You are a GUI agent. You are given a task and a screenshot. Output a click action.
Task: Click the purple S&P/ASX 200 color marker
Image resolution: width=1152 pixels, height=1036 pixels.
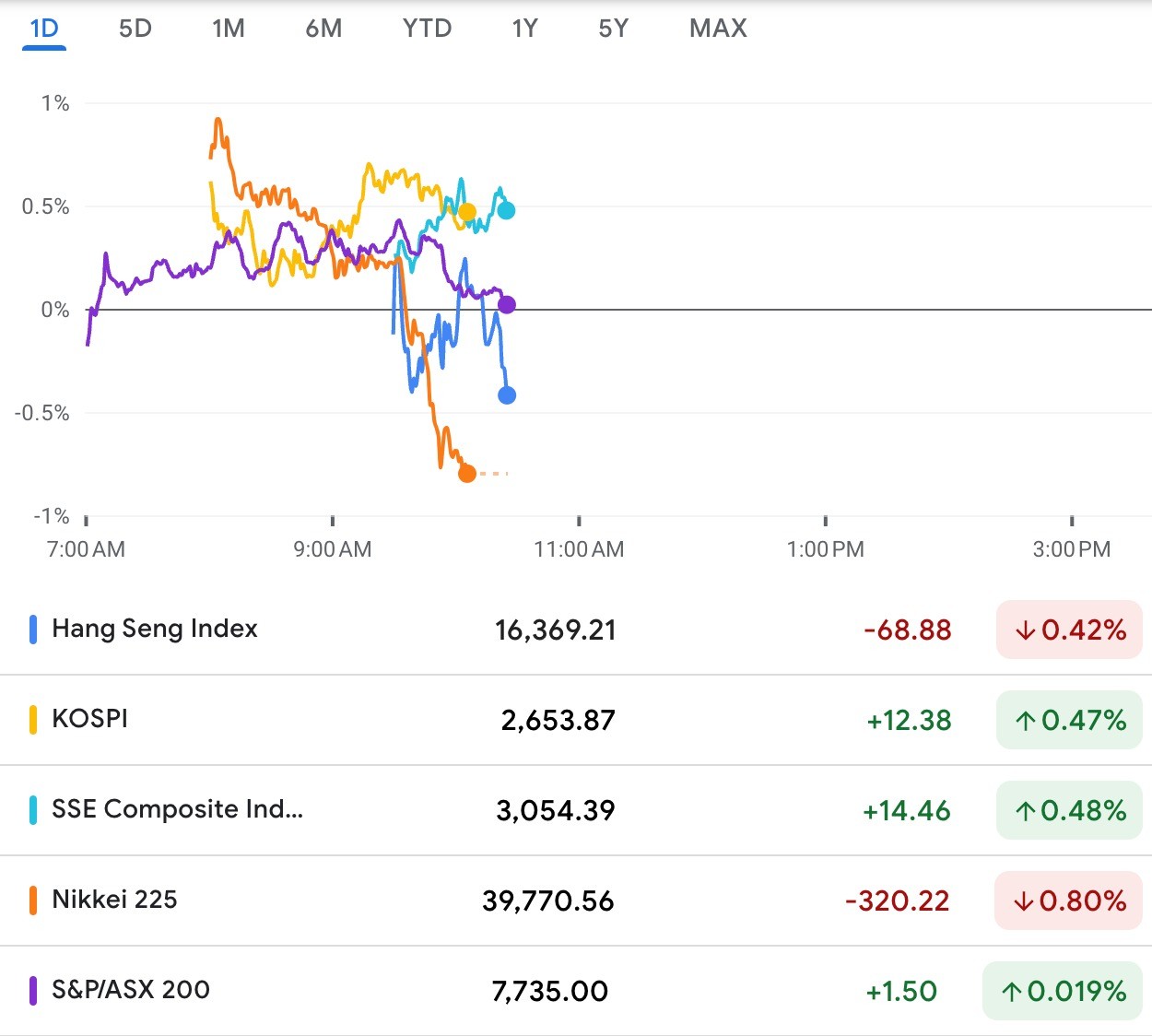pos(33,991)
